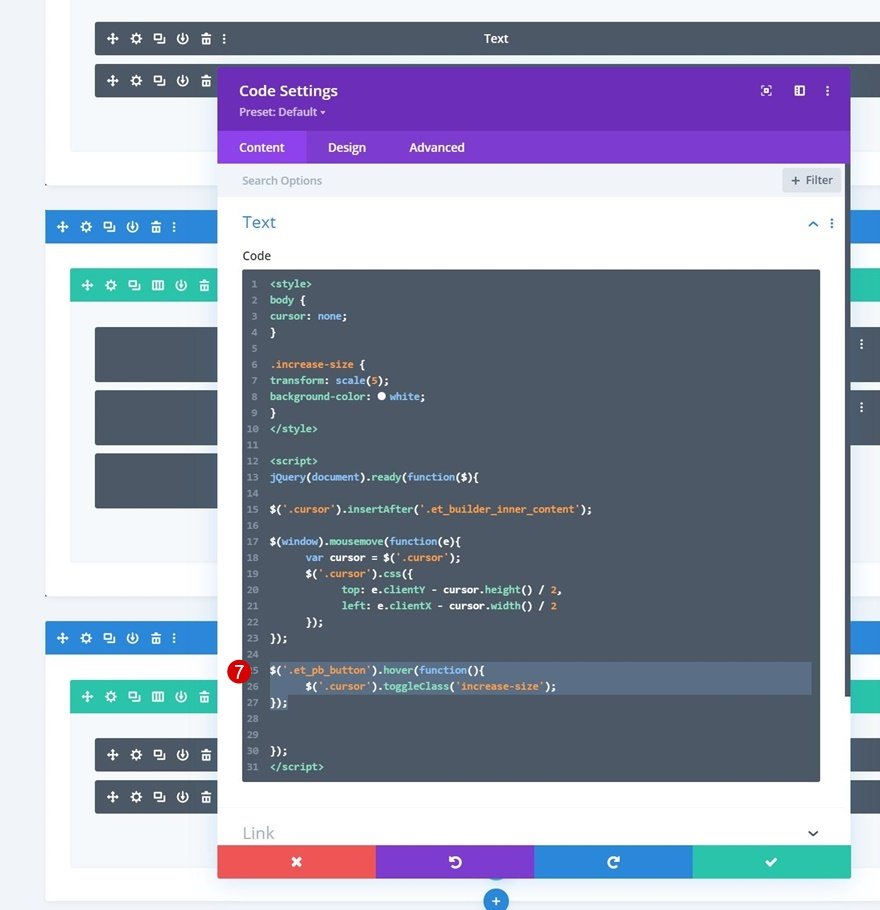Change column structure of upper green row

coord(157,285)
